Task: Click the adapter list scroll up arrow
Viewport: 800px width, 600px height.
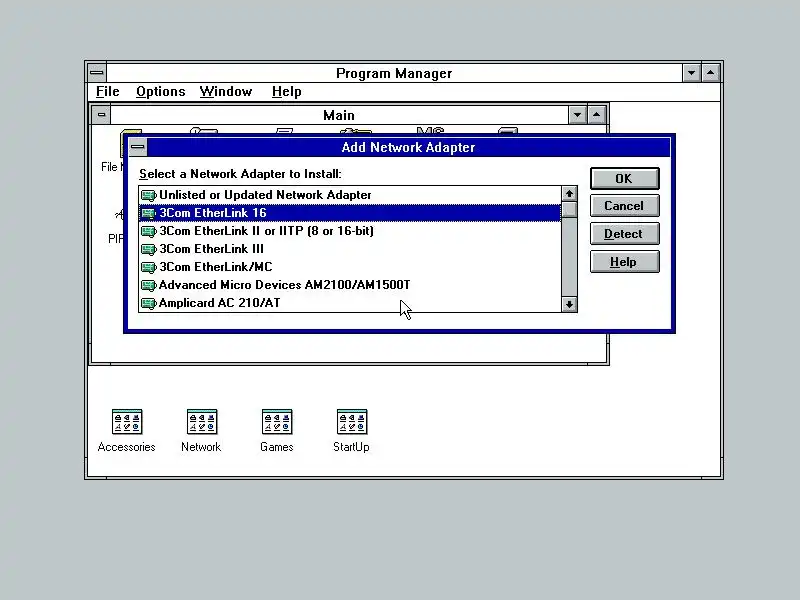Action: tap(569, 194)
